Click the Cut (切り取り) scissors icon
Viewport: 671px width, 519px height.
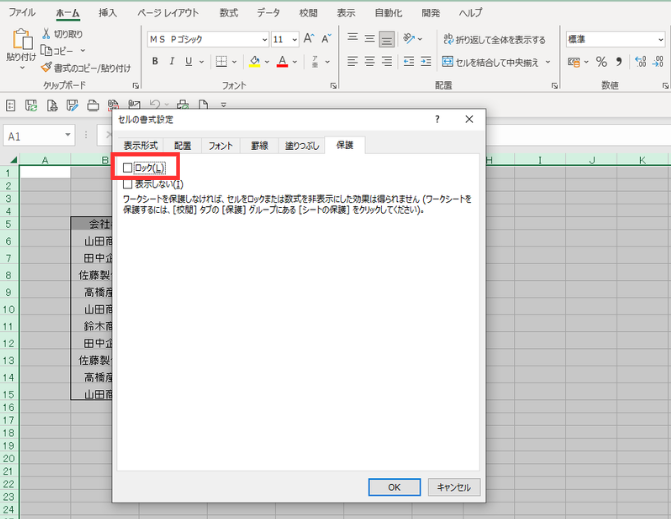tap(46, 34)
